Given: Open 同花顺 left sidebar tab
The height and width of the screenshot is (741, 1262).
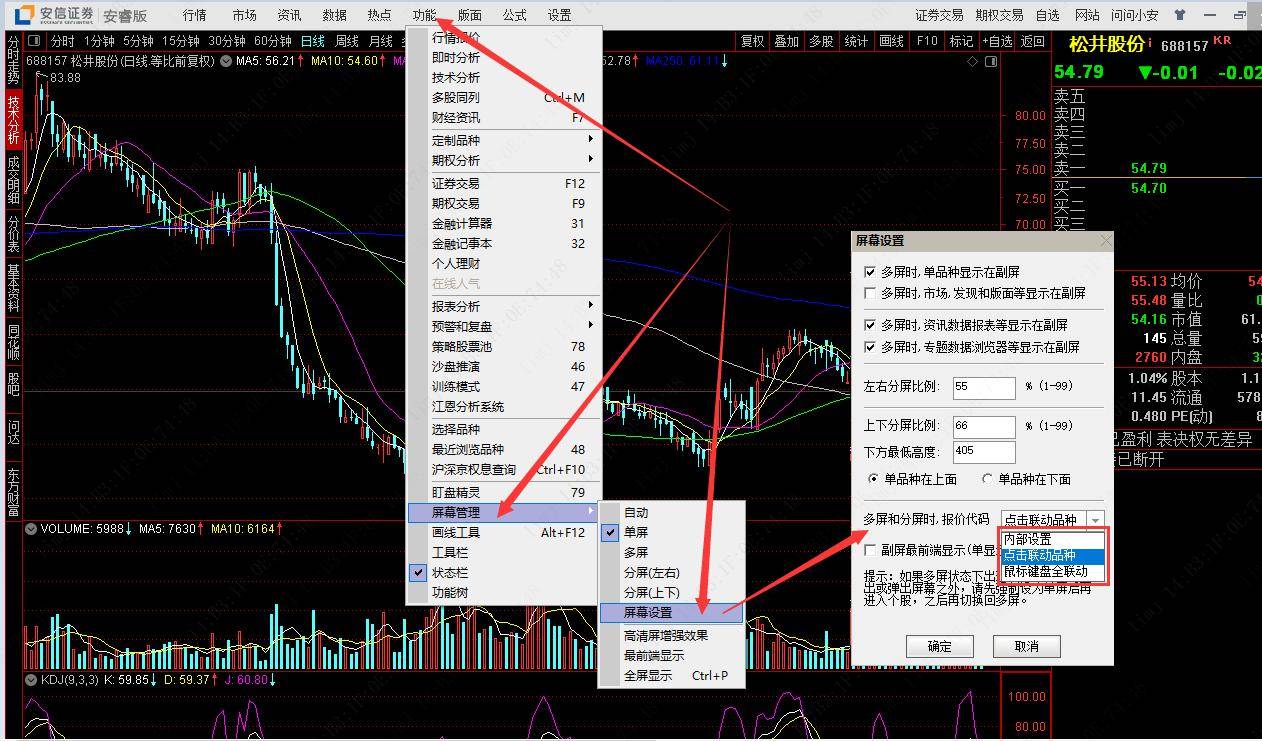Looking at the screenshot, I should (x=13, y=340).
